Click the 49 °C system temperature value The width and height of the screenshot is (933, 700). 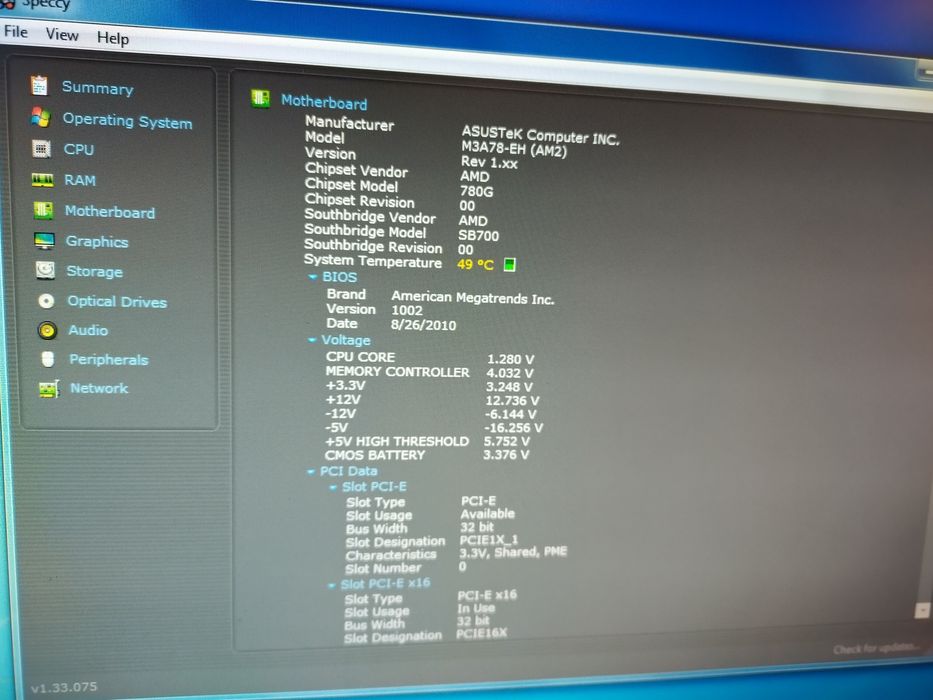coord(475,264)
